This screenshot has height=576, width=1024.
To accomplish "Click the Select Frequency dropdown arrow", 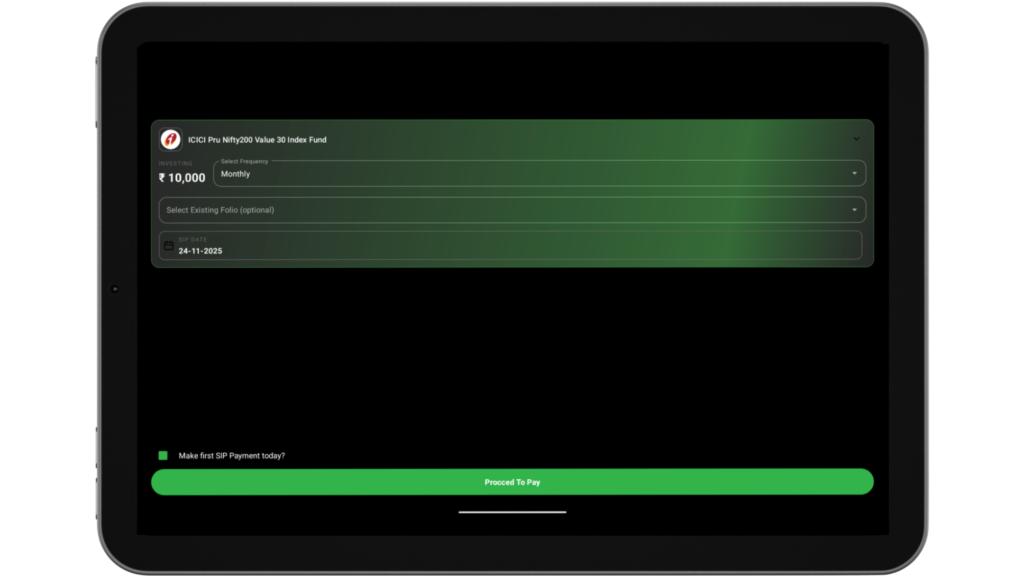I will (854, 174).
